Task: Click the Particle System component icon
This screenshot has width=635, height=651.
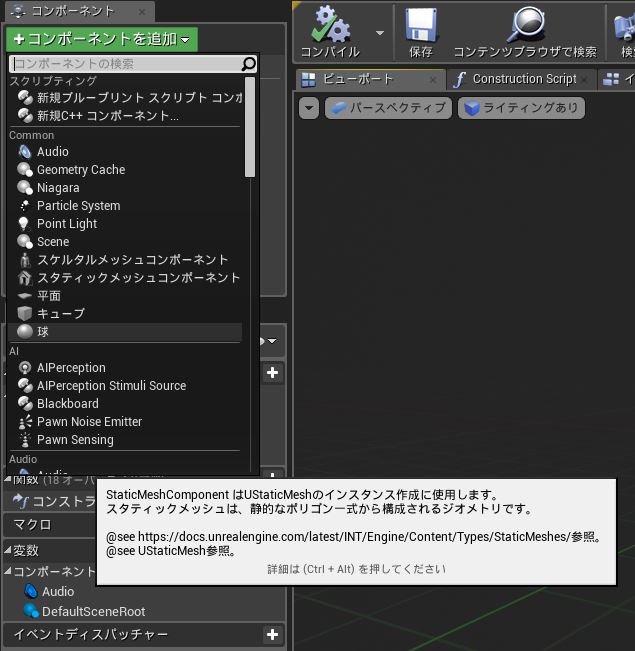Action: 25,206
